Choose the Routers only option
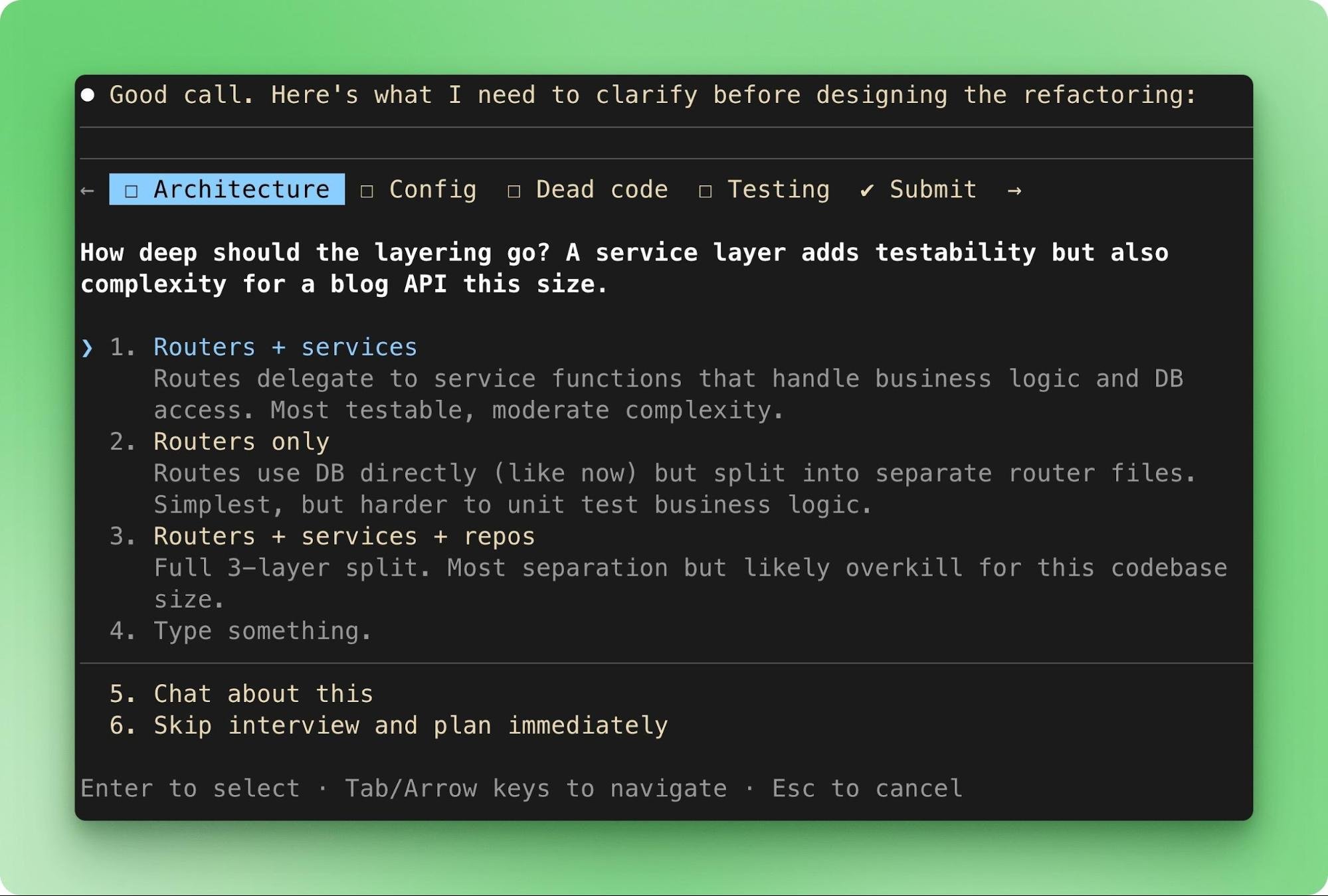 (x=240, y=441)
